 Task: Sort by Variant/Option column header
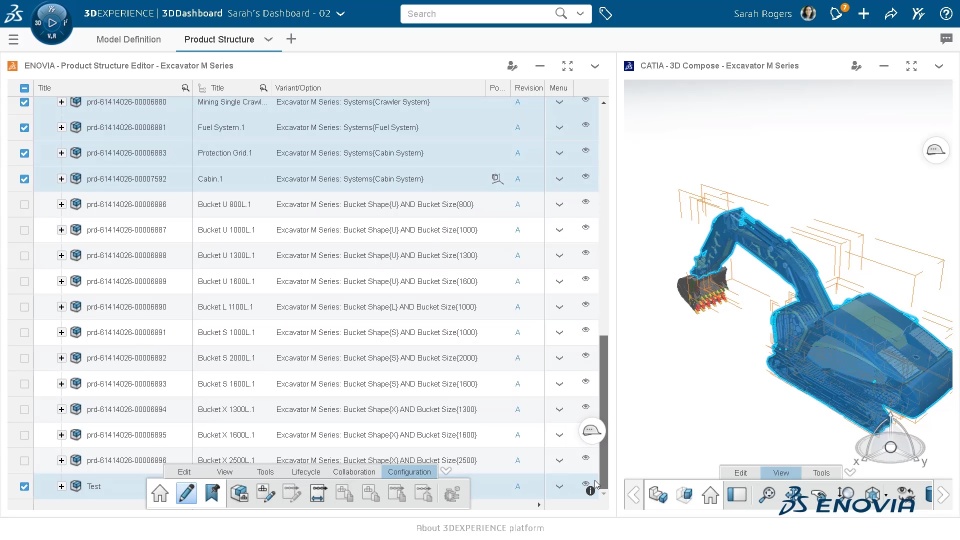tap(298, 88)
